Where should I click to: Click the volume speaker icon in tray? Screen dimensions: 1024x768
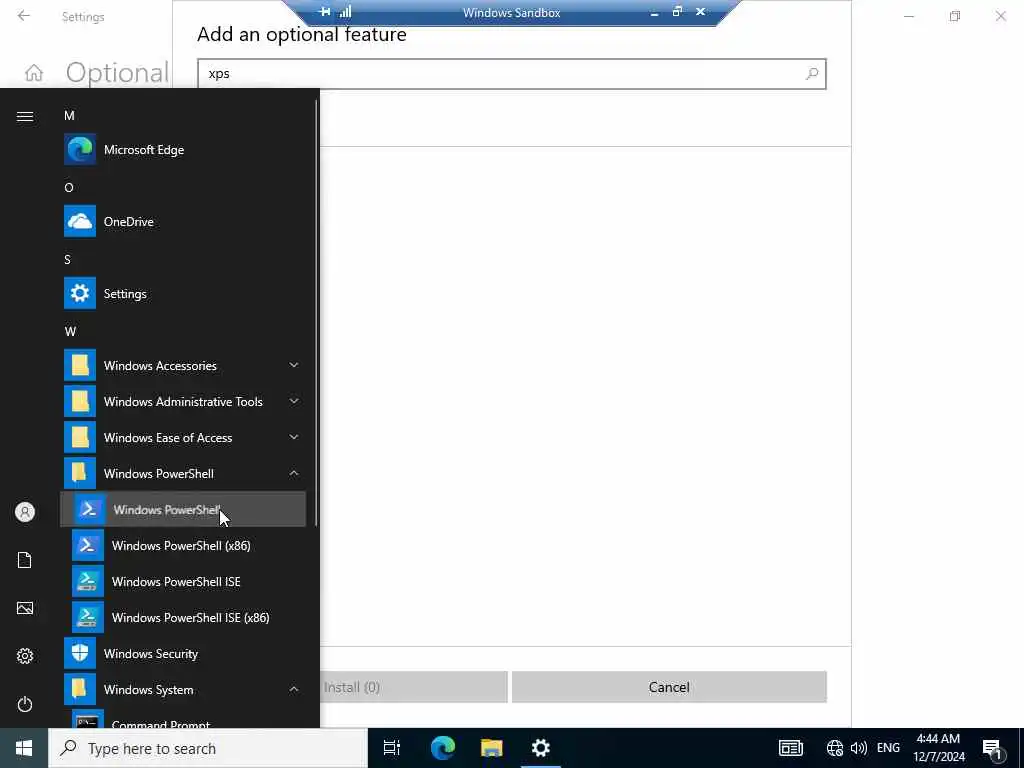point(859,748)
